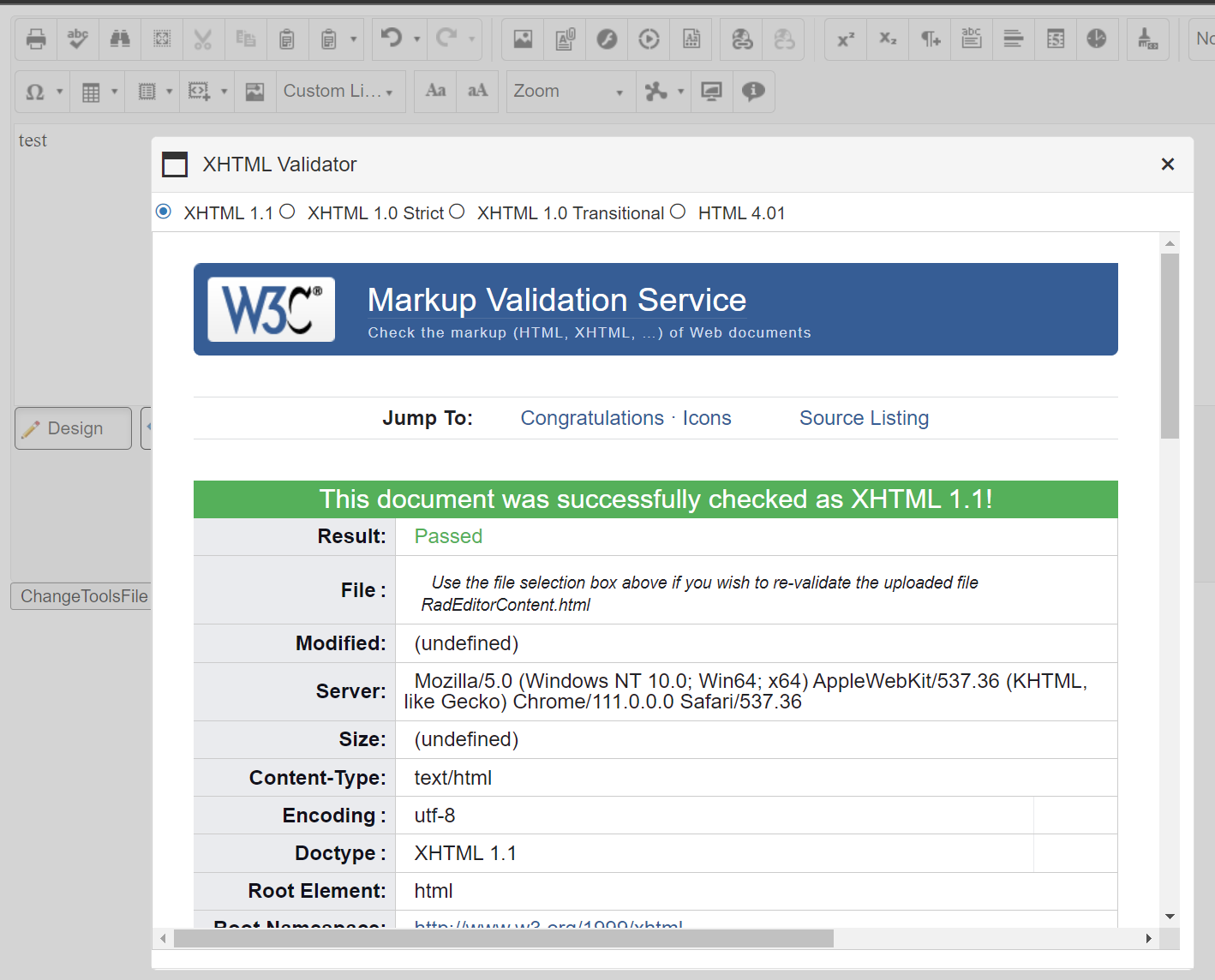
Task: Open the Undo history dropdown arrow
Action: (417, 39)
